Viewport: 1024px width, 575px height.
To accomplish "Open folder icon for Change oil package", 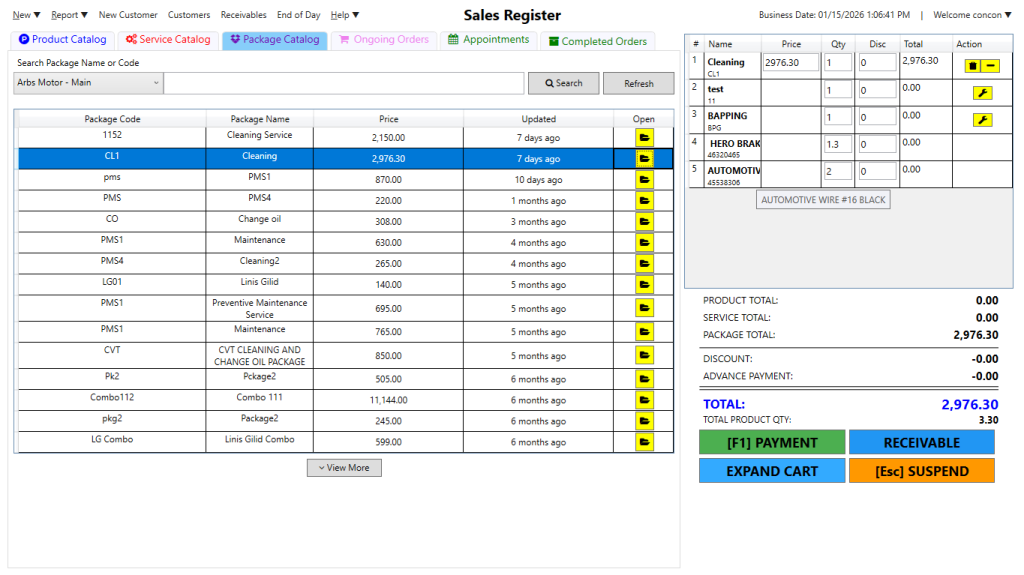I will [x=645, y=221].
